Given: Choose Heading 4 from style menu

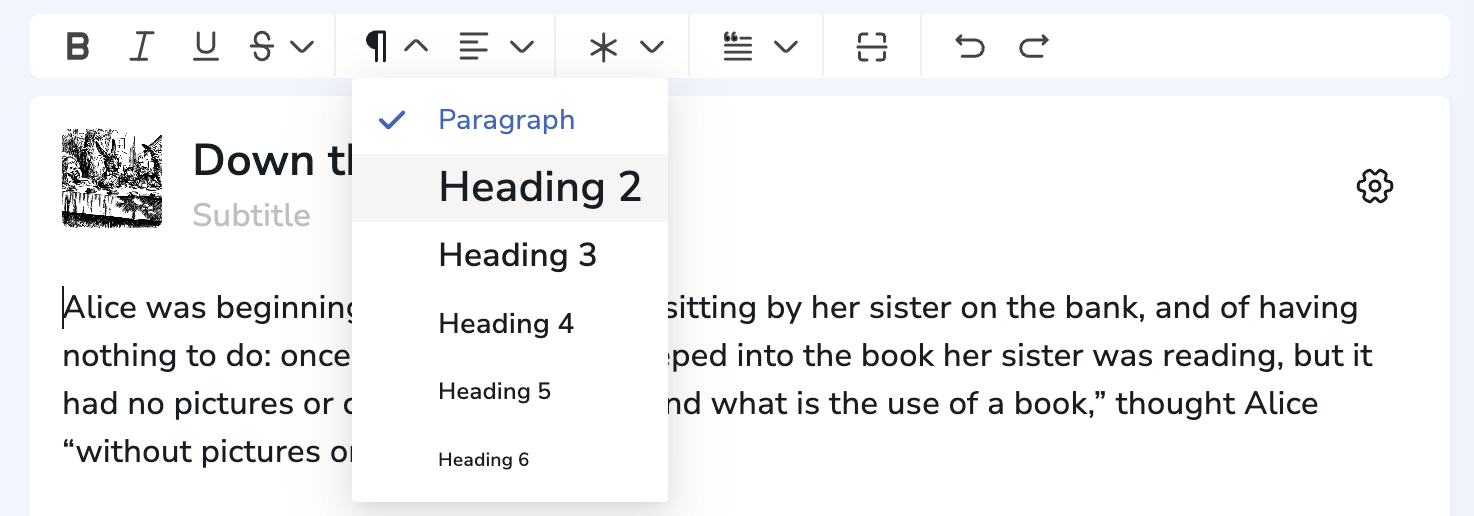Looking at the screenshot, I should (x=506, y=324).
